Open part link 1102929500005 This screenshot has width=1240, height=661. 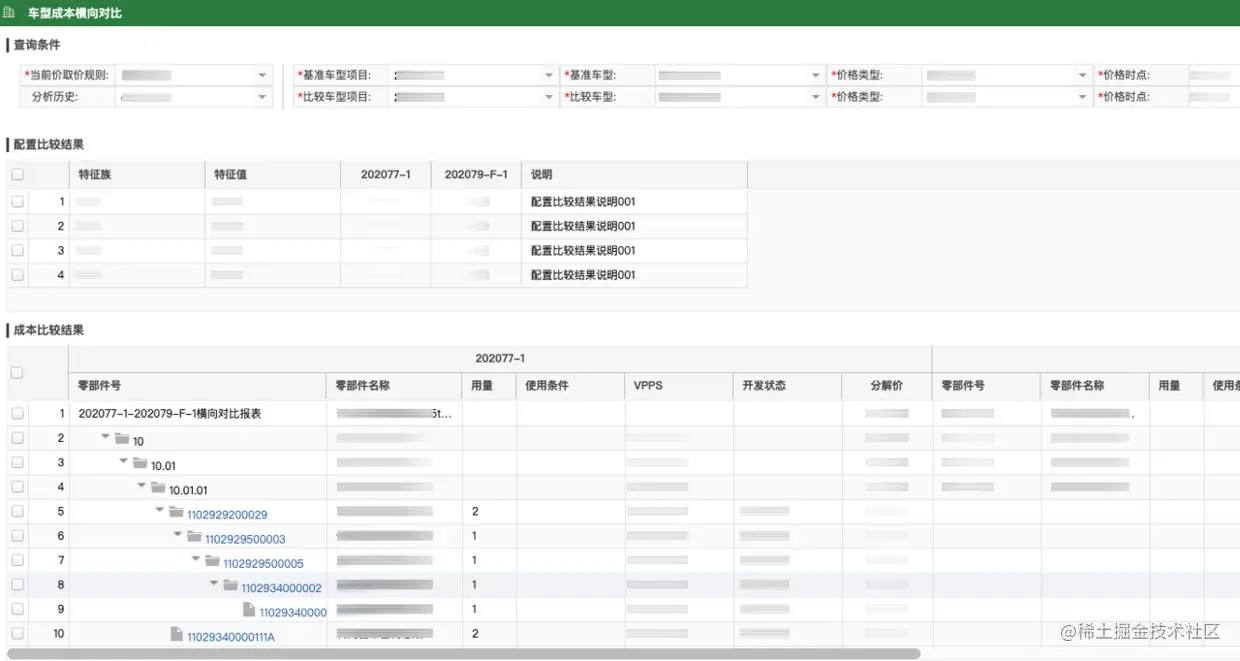pyautogui.click(x=263, y=564)
